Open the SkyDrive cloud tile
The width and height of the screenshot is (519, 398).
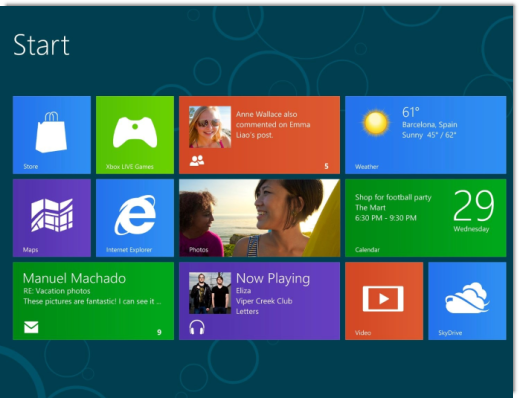click(467, 301)
